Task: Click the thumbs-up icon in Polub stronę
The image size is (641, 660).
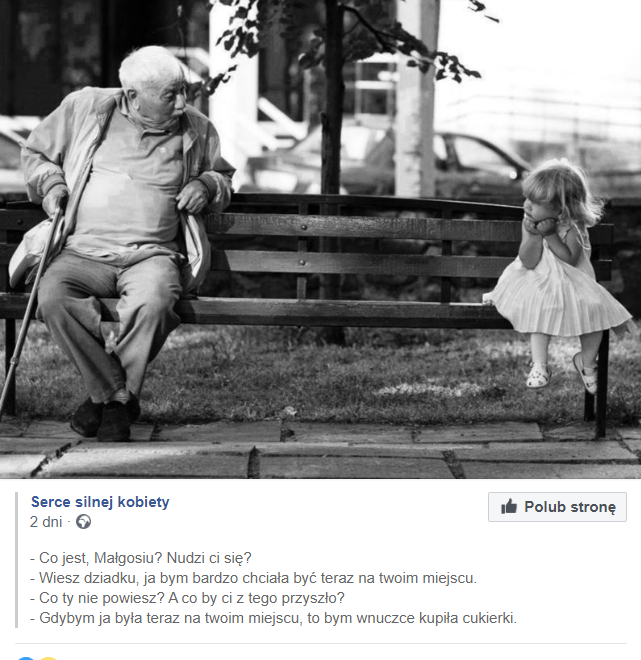Action: (x=509, y=506)
